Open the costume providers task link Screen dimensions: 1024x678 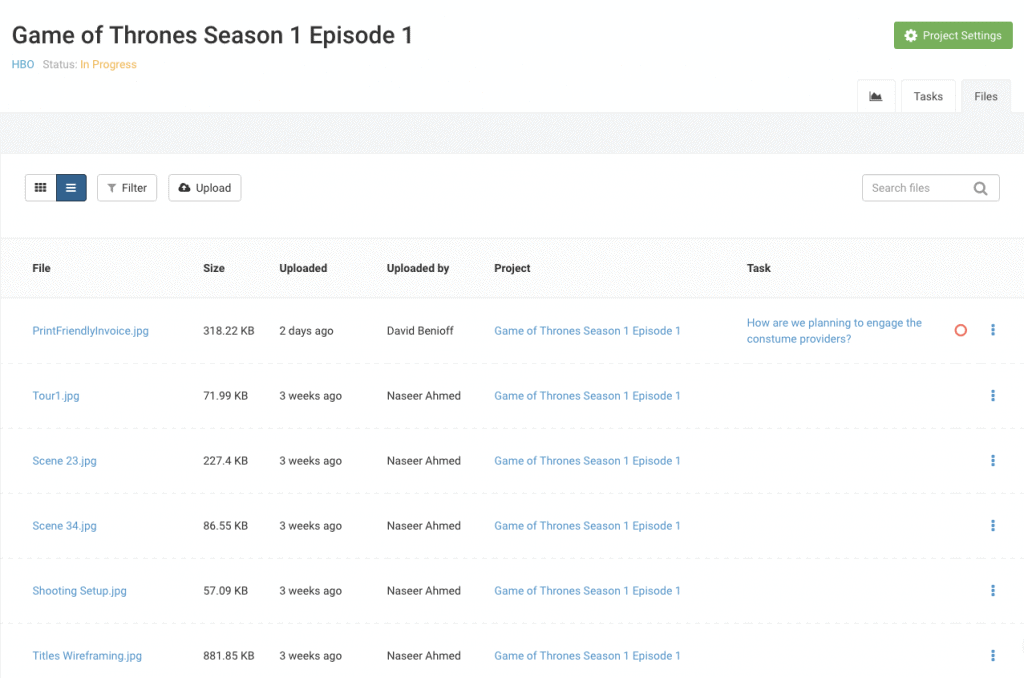[834, 331]
